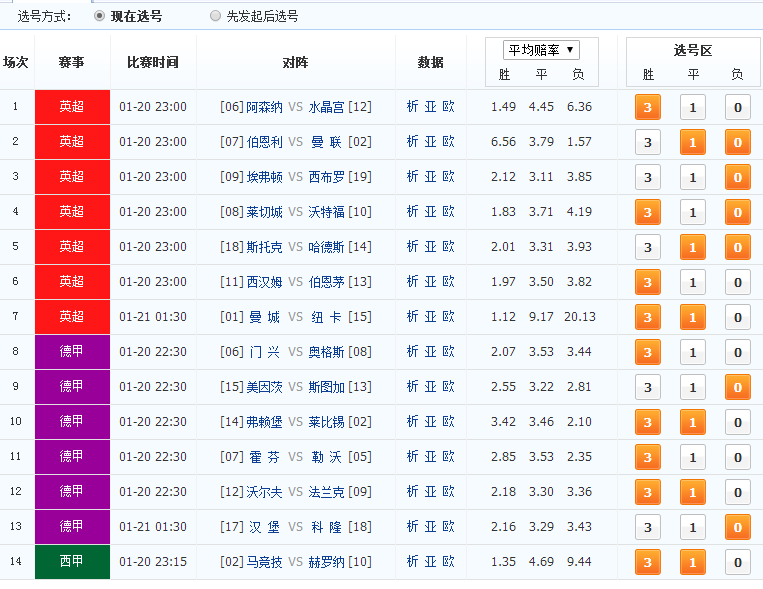
Task: Click the 选号区 header
Action: point(693,50)
